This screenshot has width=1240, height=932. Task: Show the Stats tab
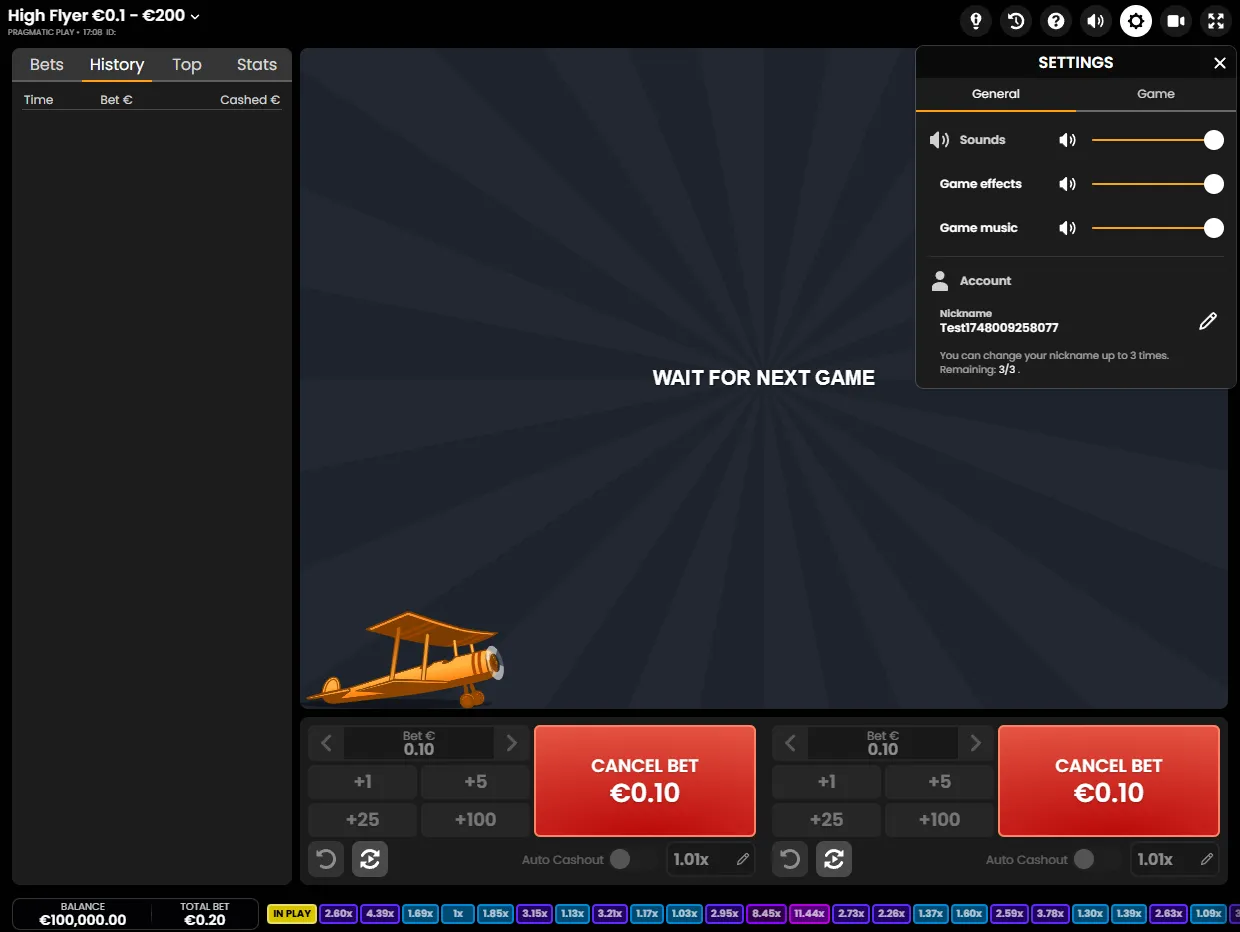coord(257,65)
